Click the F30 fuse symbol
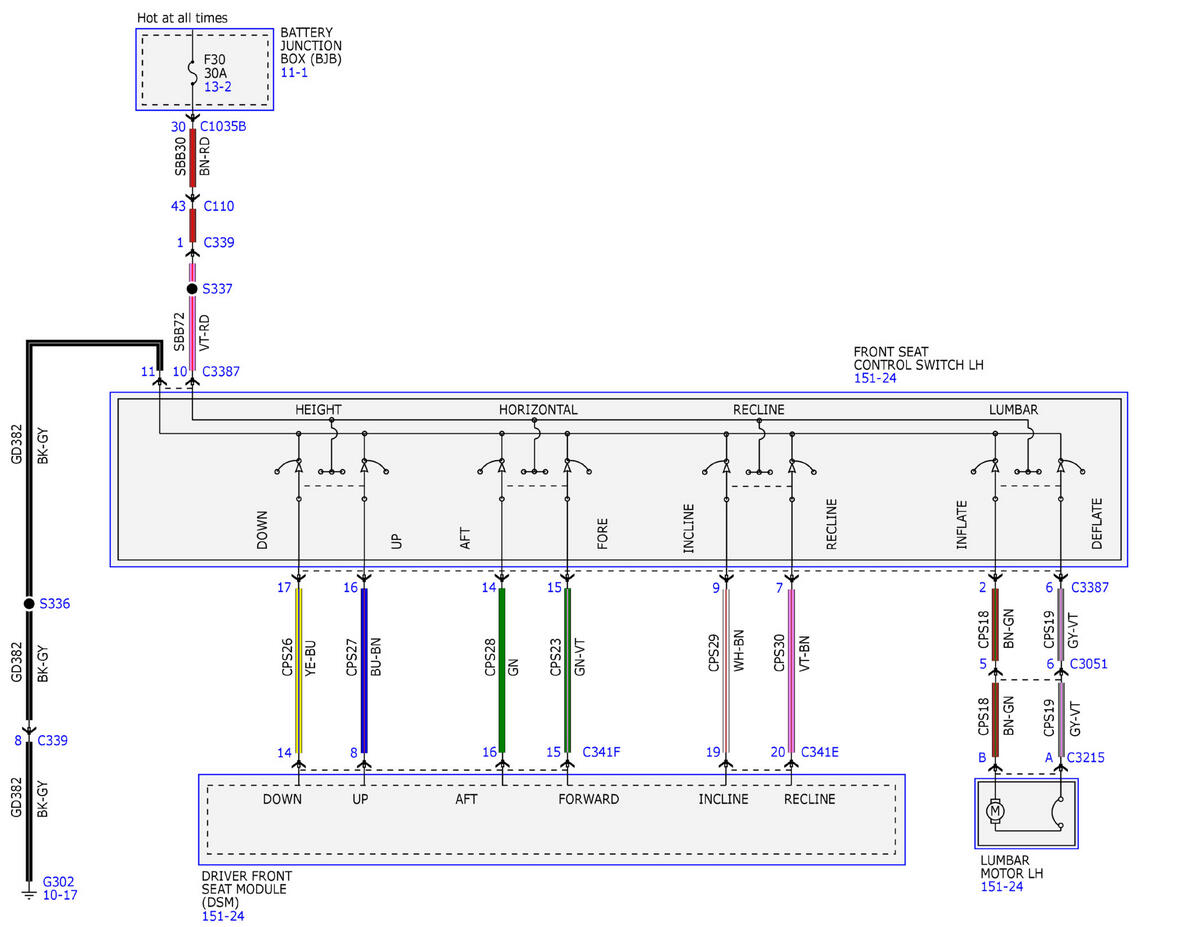 click(x=192, y=73)
